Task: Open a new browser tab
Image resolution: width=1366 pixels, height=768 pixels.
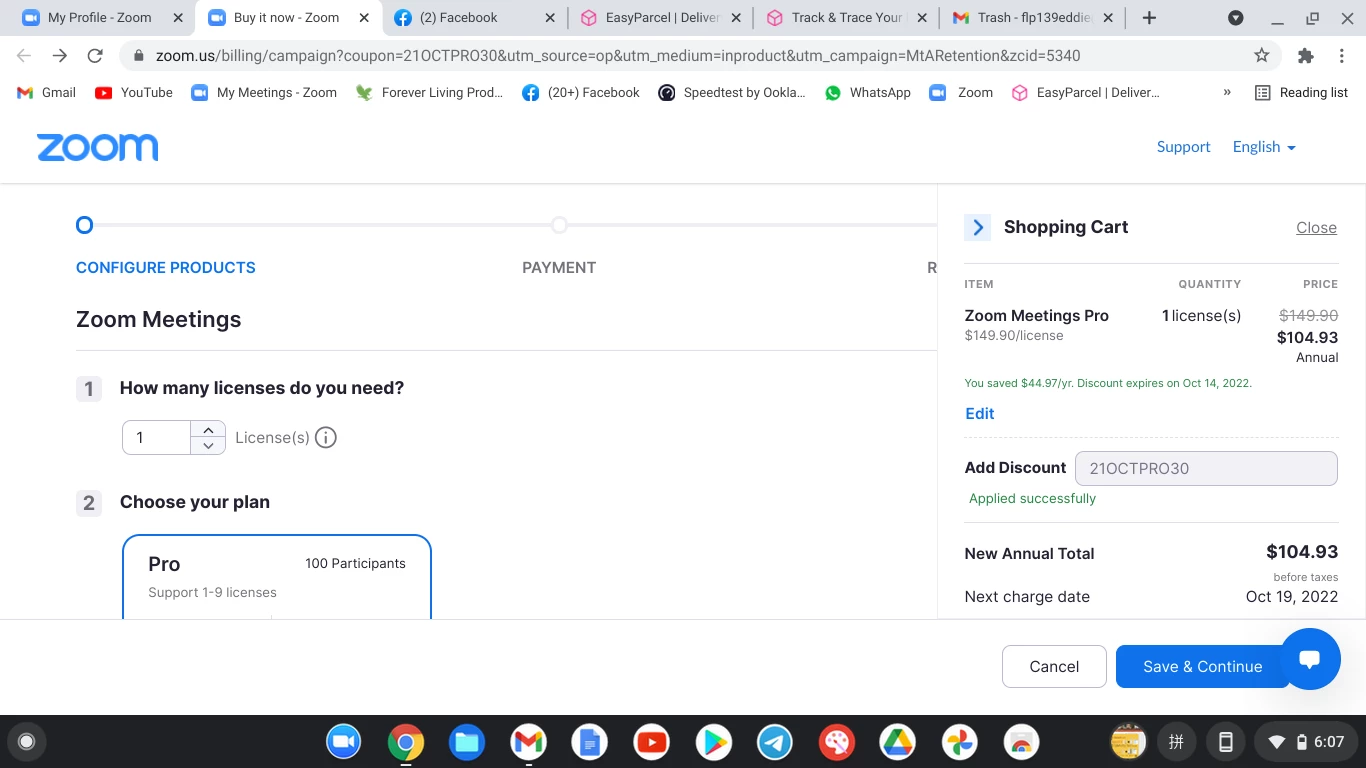Action: pos(1149,18)
